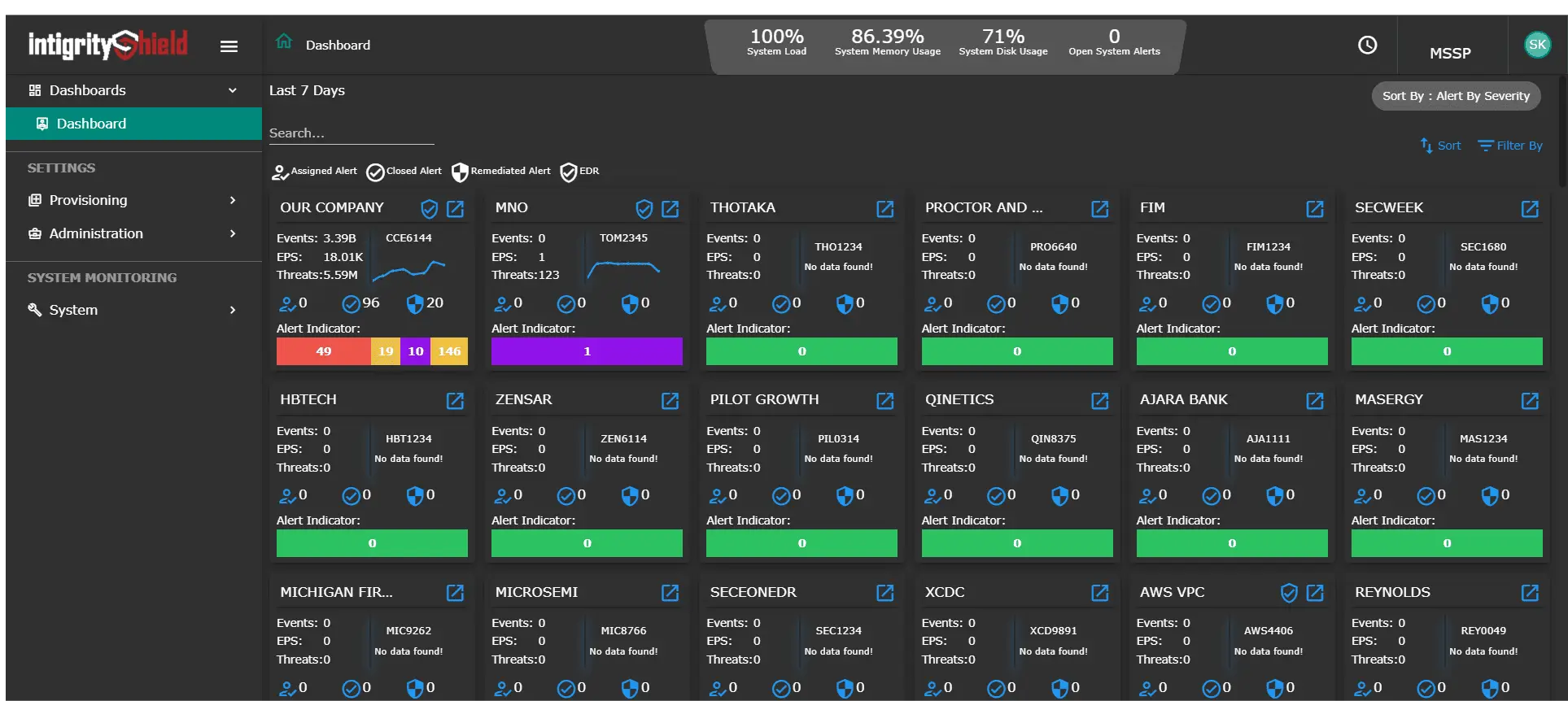Click the Remediated Alert legend item
Viewport: 1568px width, 701px height.
tap(501, 172)
